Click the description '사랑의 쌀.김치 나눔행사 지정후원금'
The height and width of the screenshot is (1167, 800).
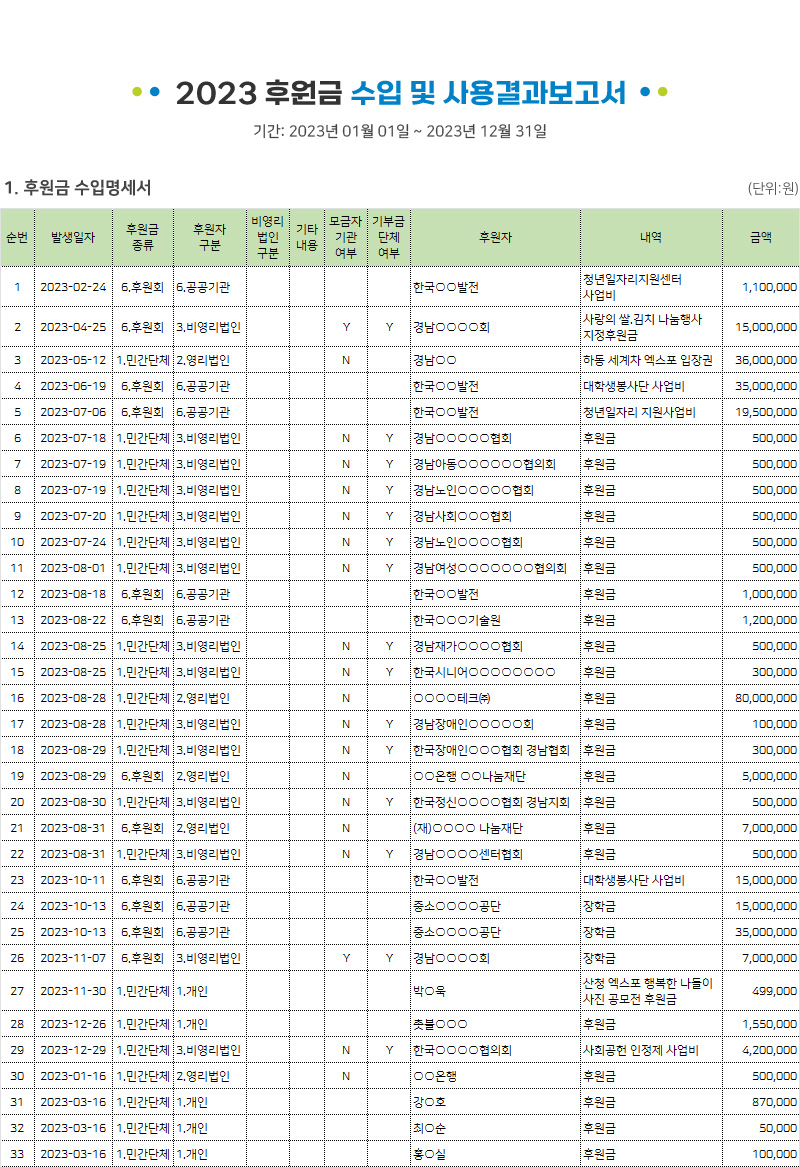tap(642, 327)
